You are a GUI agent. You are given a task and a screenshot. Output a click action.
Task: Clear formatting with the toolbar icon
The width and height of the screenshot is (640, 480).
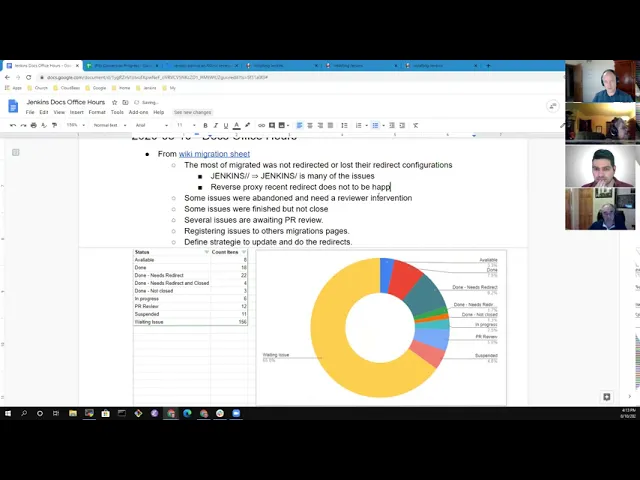tap(416, 125)
